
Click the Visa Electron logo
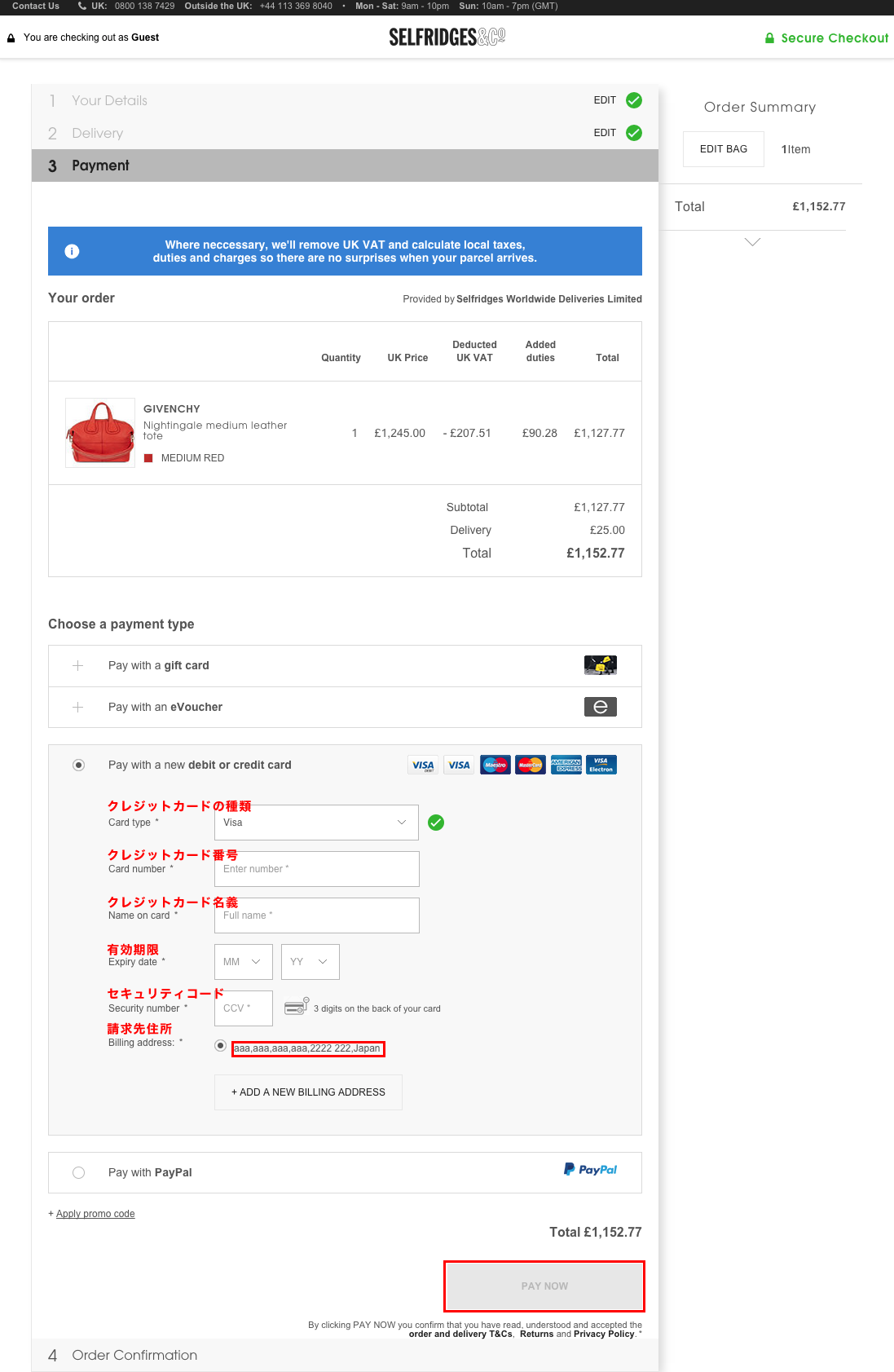click(601, 765)
